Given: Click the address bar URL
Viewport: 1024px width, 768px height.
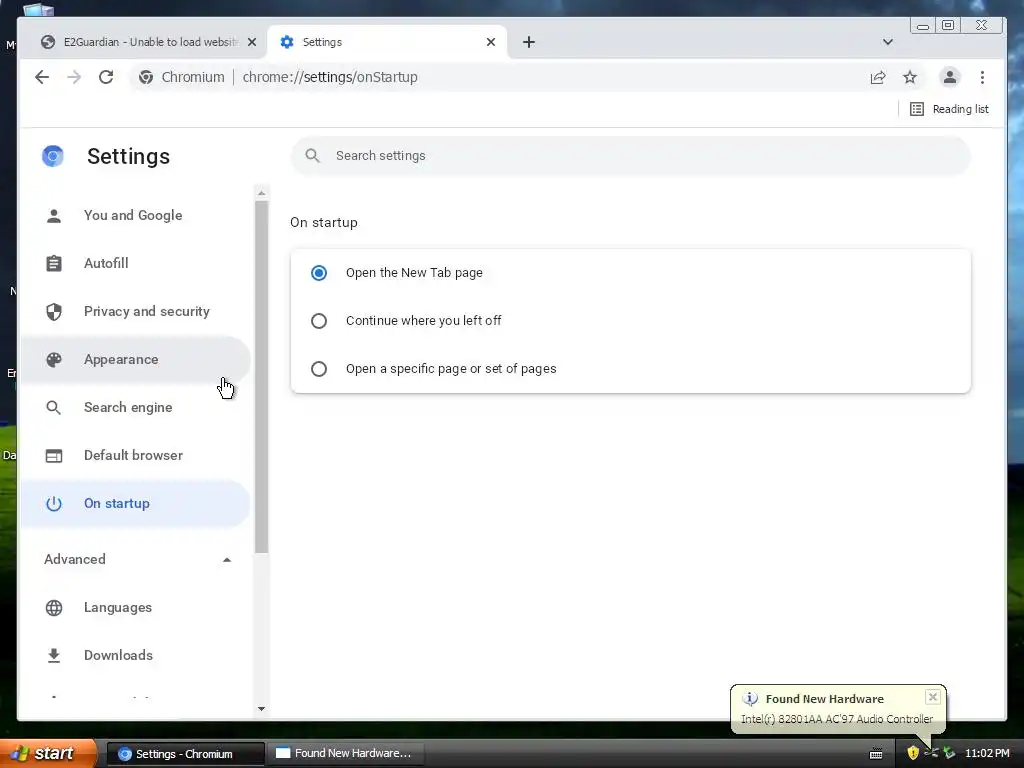Looking at the screenshot, I should (330, 77).
